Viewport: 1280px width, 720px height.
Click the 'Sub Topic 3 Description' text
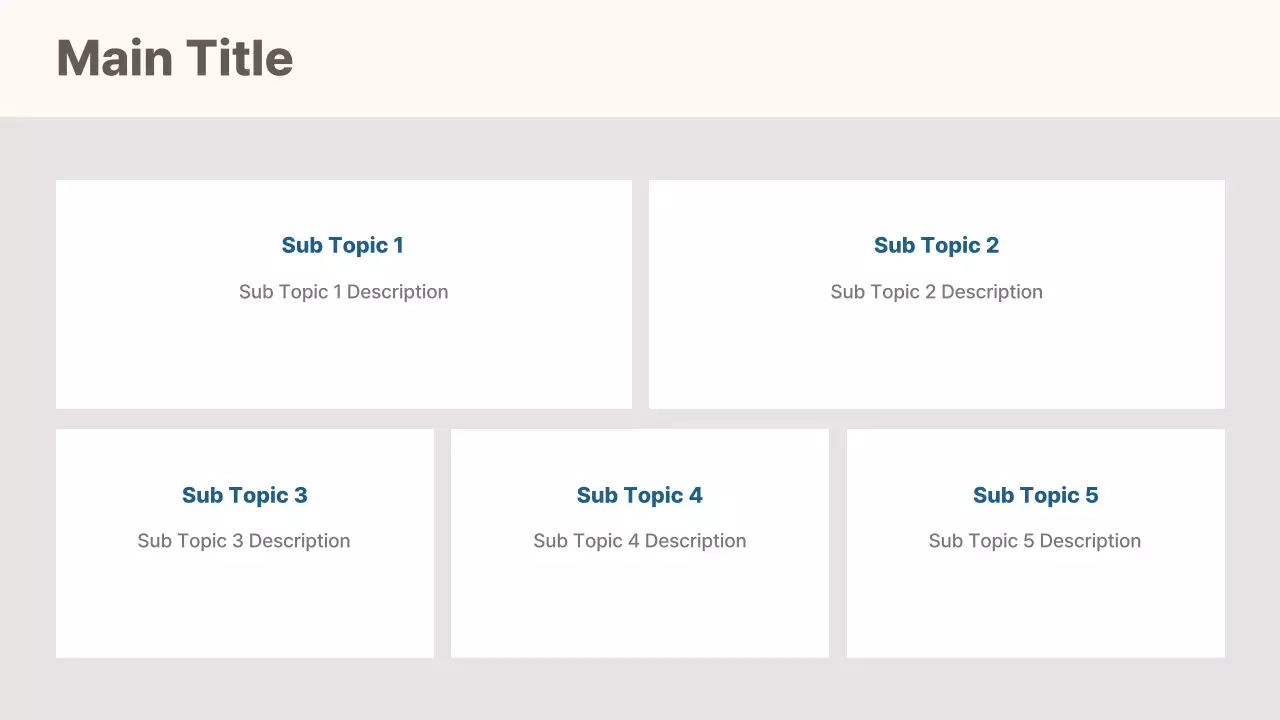pos(244,541)
